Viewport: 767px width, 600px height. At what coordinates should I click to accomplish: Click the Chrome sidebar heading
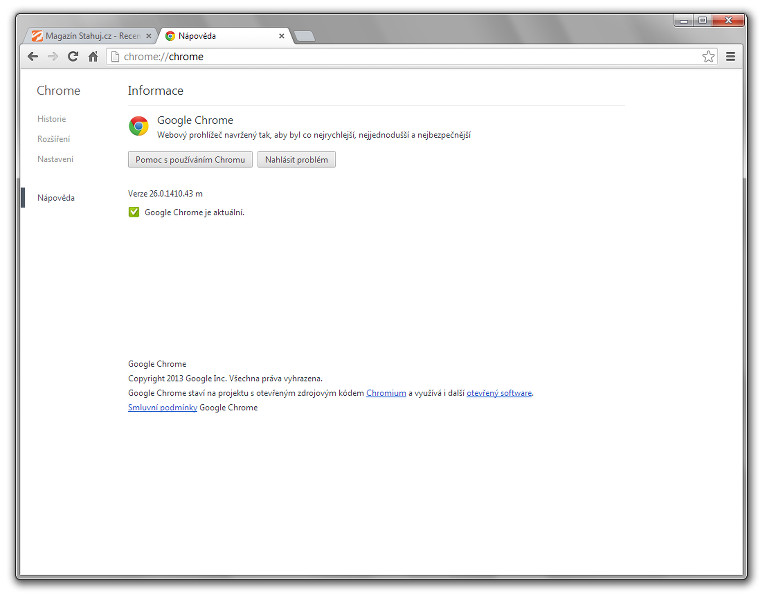[58, 90]
